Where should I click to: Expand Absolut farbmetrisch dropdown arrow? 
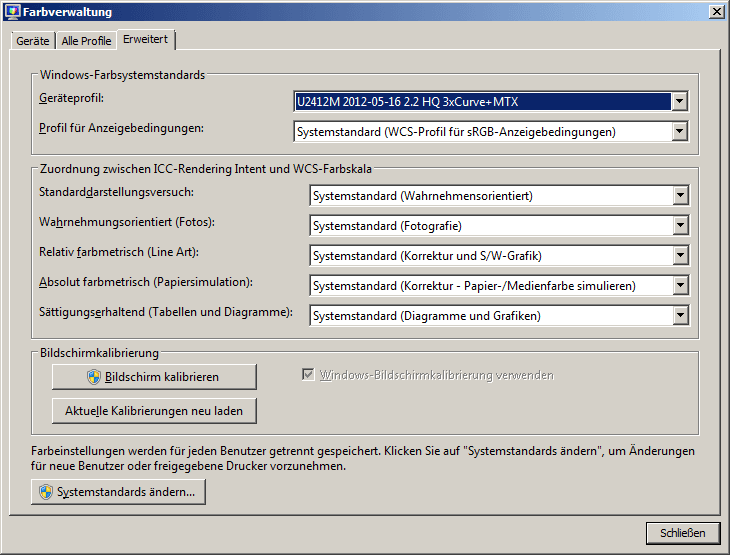680,286
